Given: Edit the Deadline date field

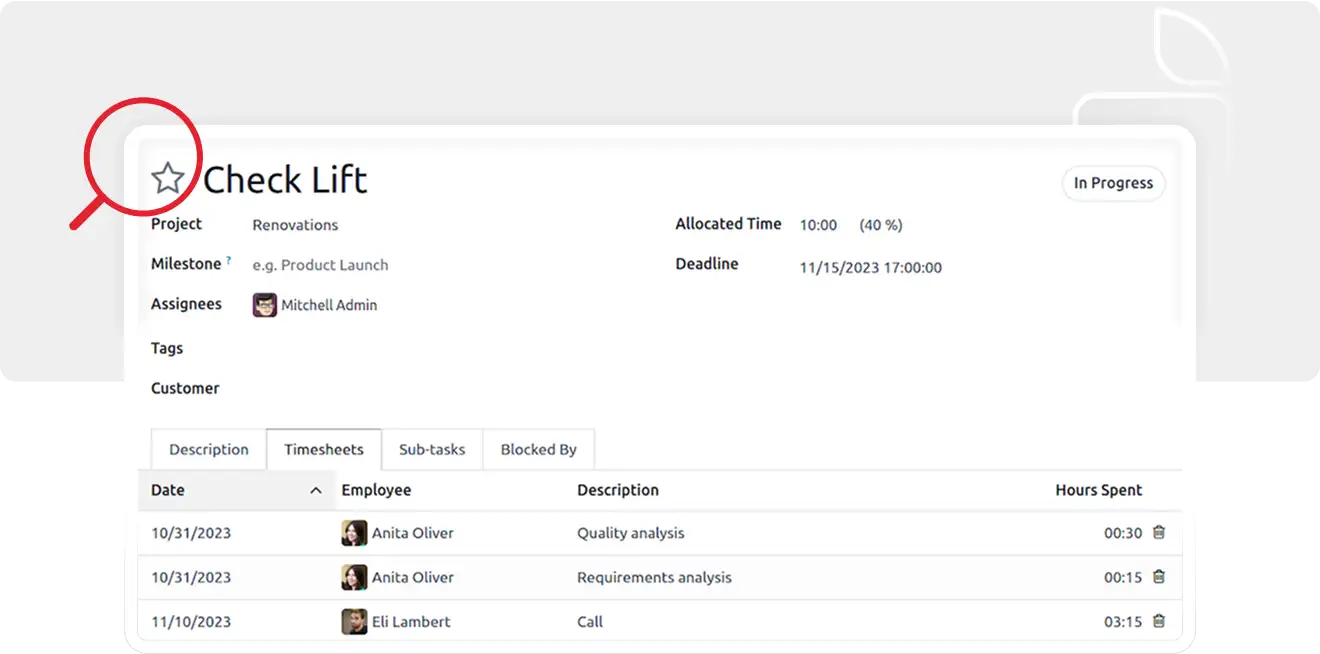Looking at the screenshot, I should 870,267.
